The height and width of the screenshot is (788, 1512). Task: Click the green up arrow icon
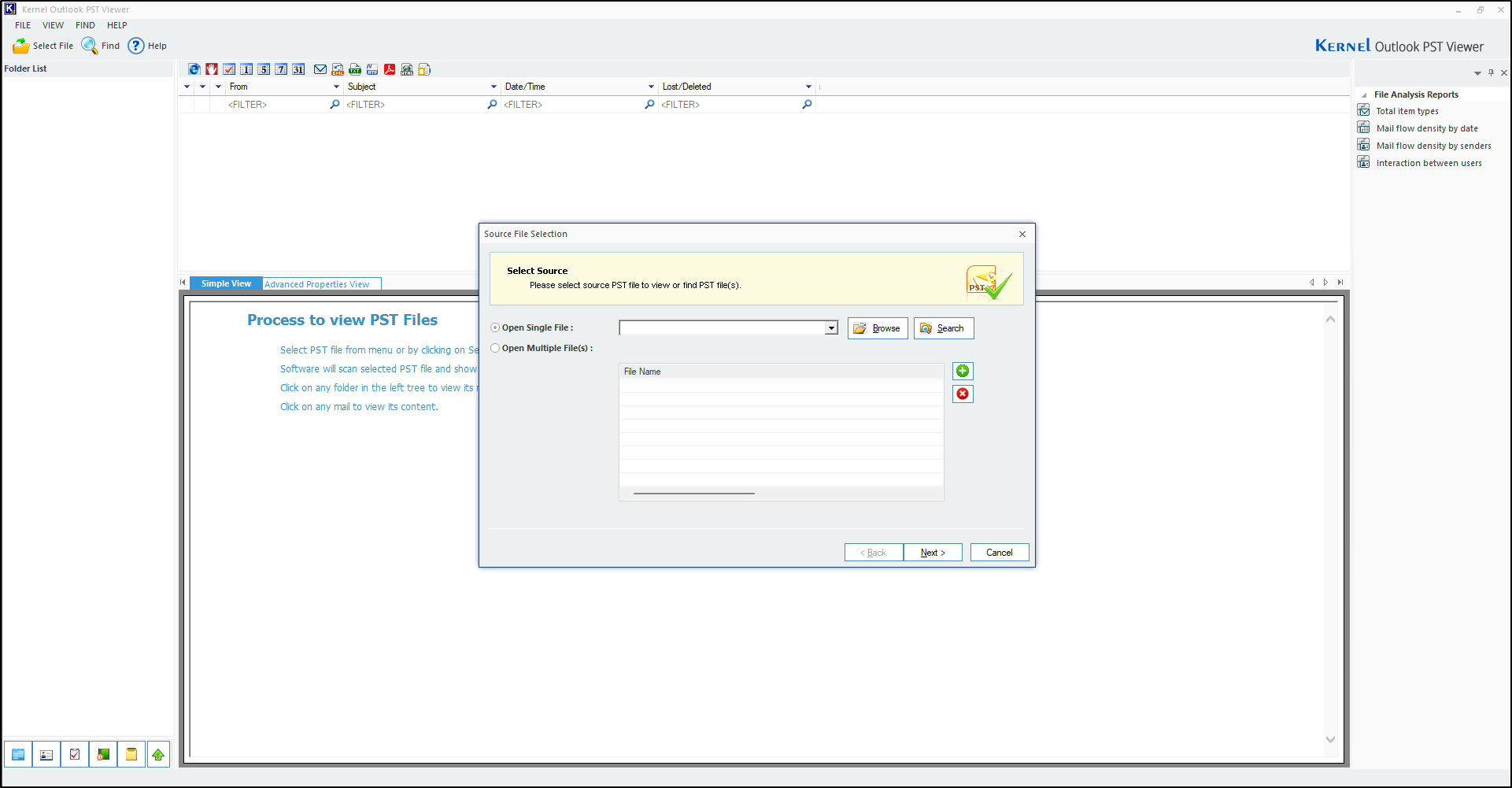158,754
